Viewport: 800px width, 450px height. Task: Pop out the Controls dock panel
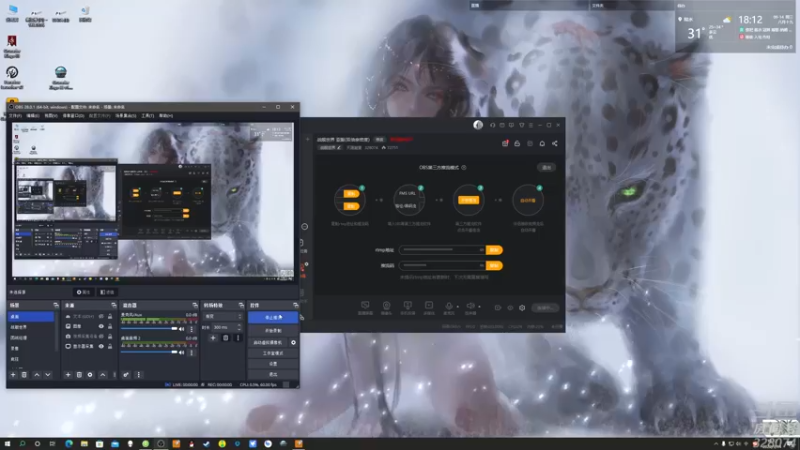(295, 305)
